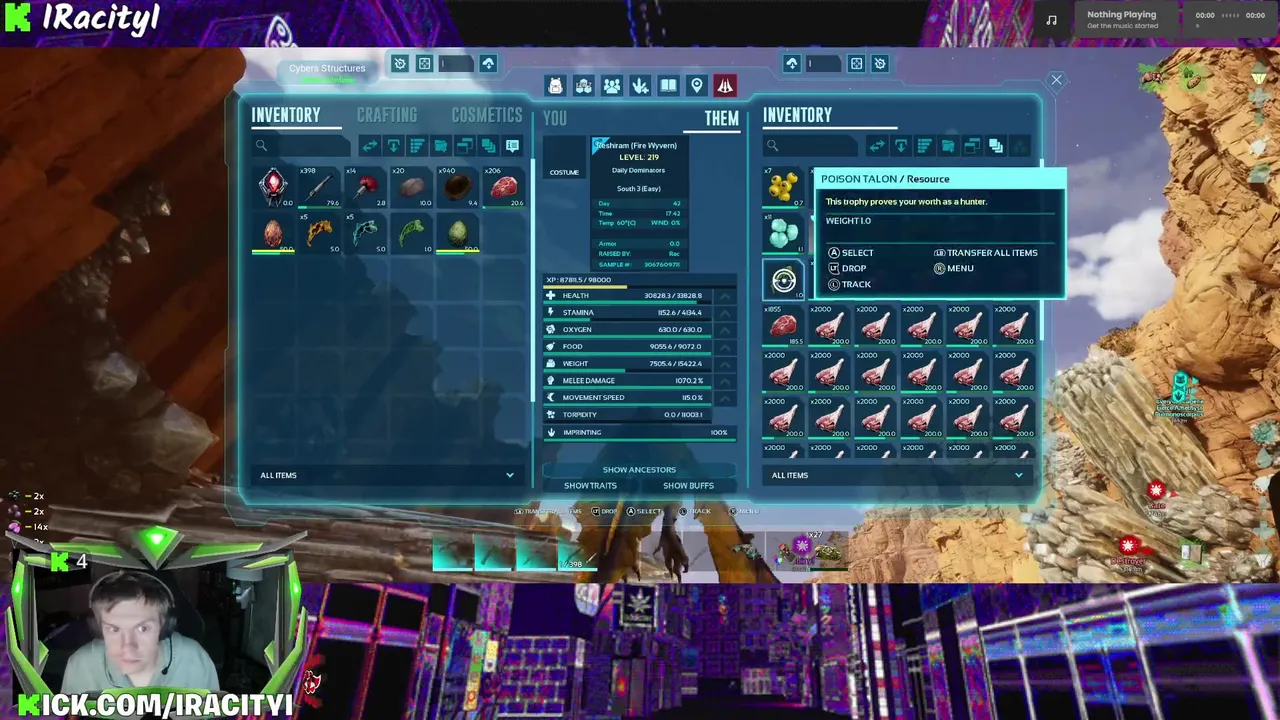Click right inventory search field
Screen dimensions: 1280x720
[x=811, y=146]
